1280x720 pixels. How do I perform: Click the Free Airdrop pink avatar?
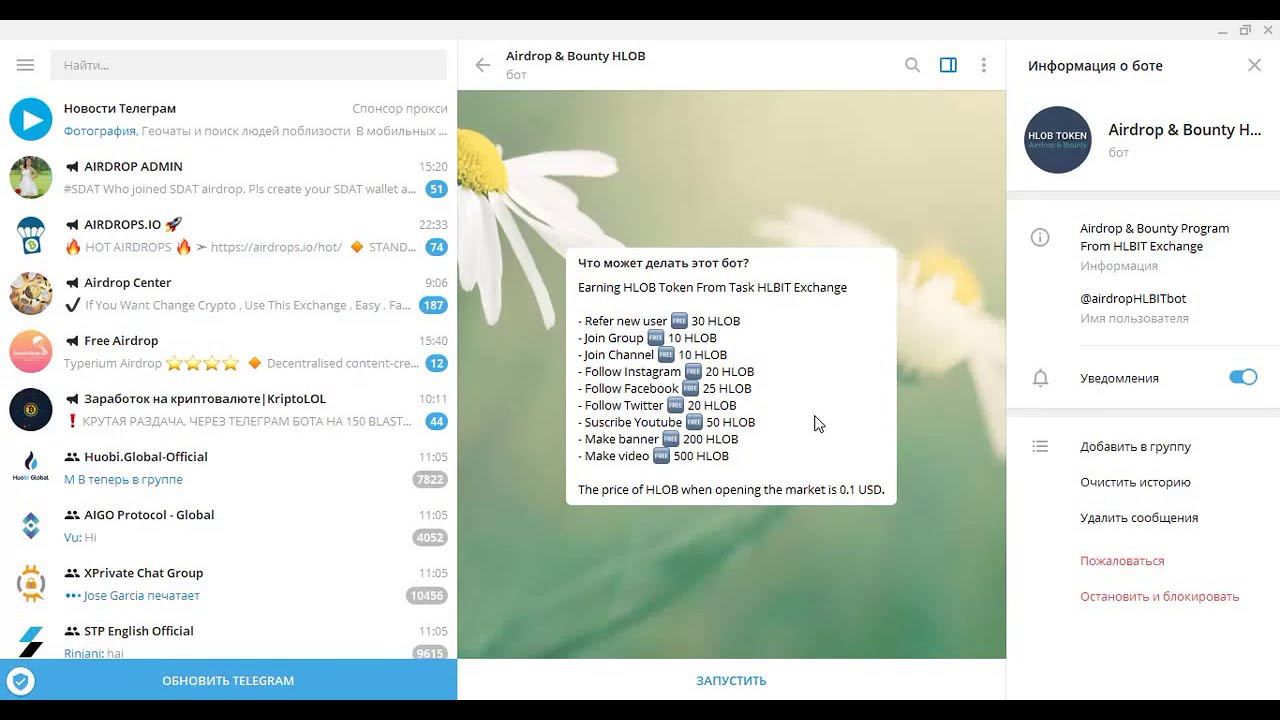point(31,351)
